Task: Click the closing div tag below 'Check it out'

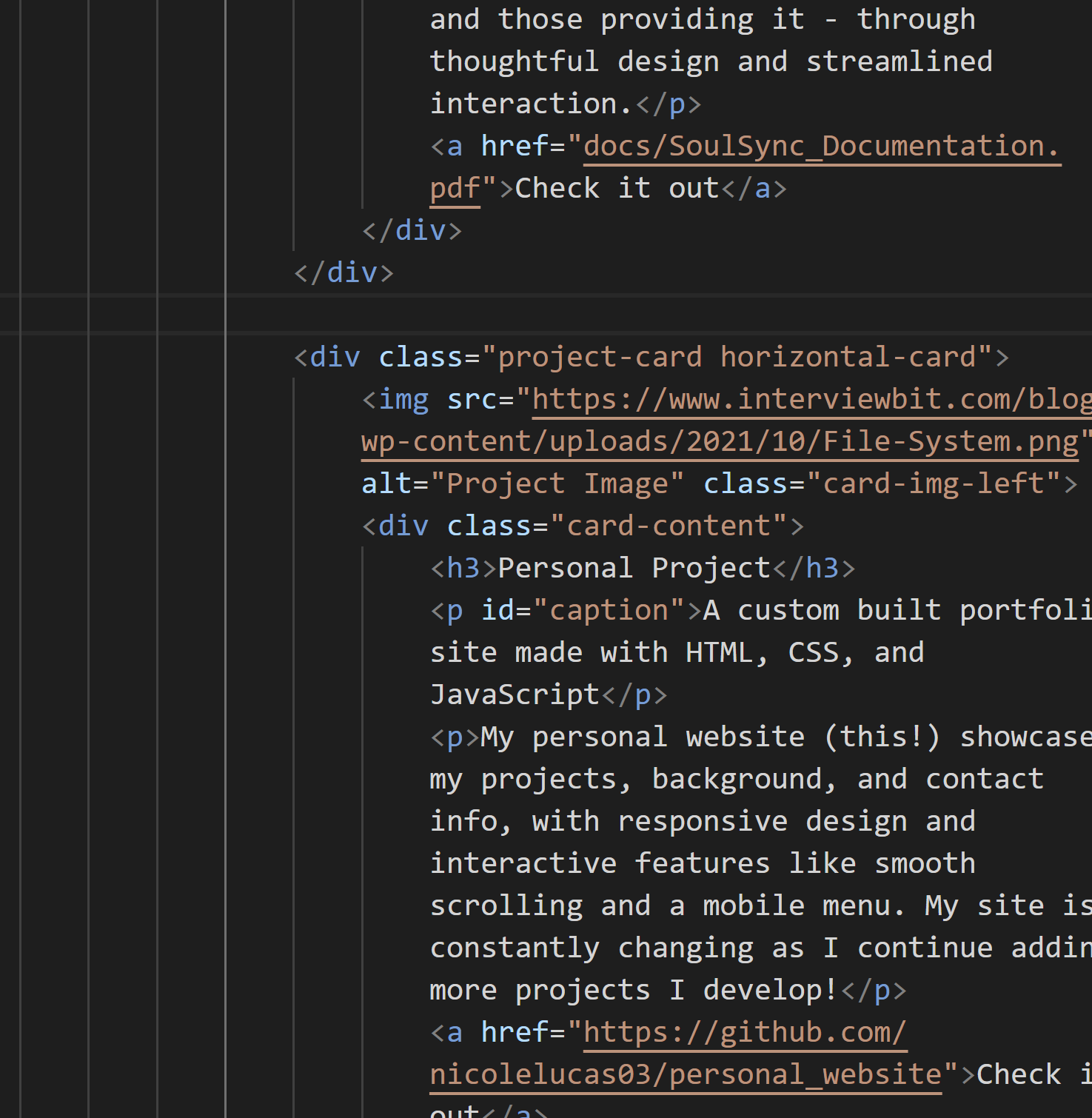Action: pos(411,230)
